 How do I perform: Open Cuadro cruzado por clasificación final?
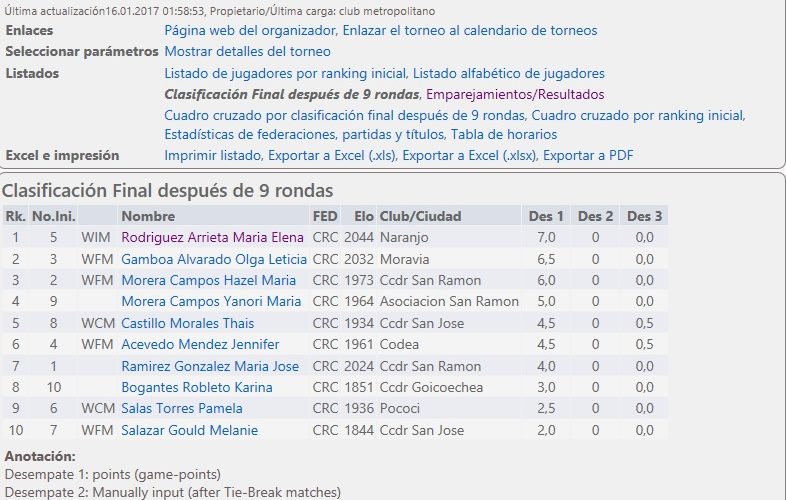coord(344,116)
